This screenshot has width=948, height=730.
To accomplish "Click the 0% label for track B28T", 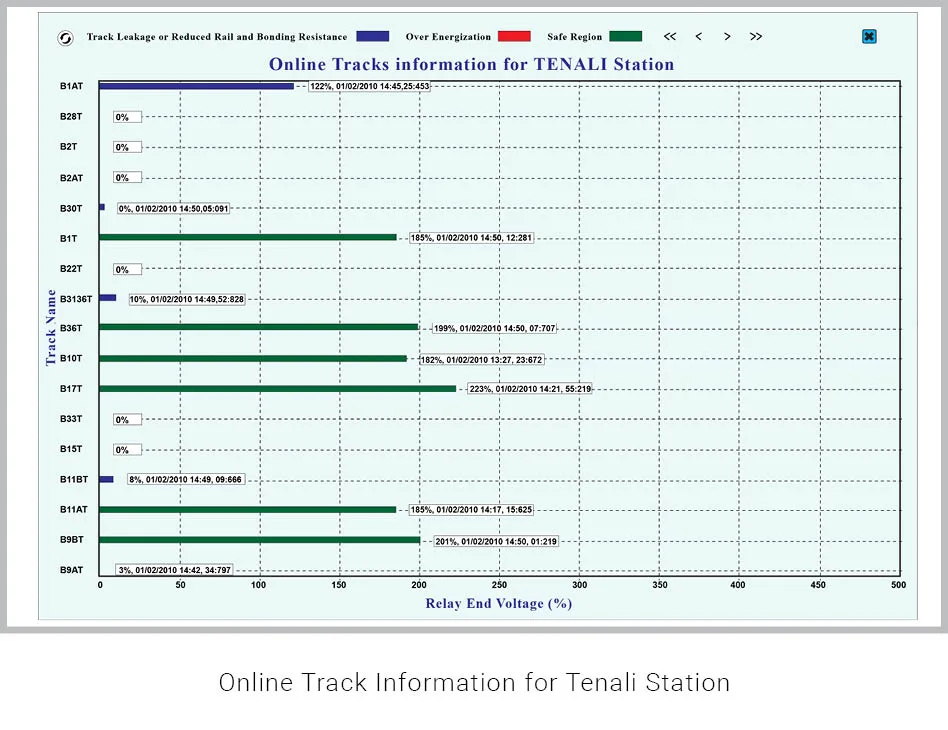I will (x=128, y=117).
